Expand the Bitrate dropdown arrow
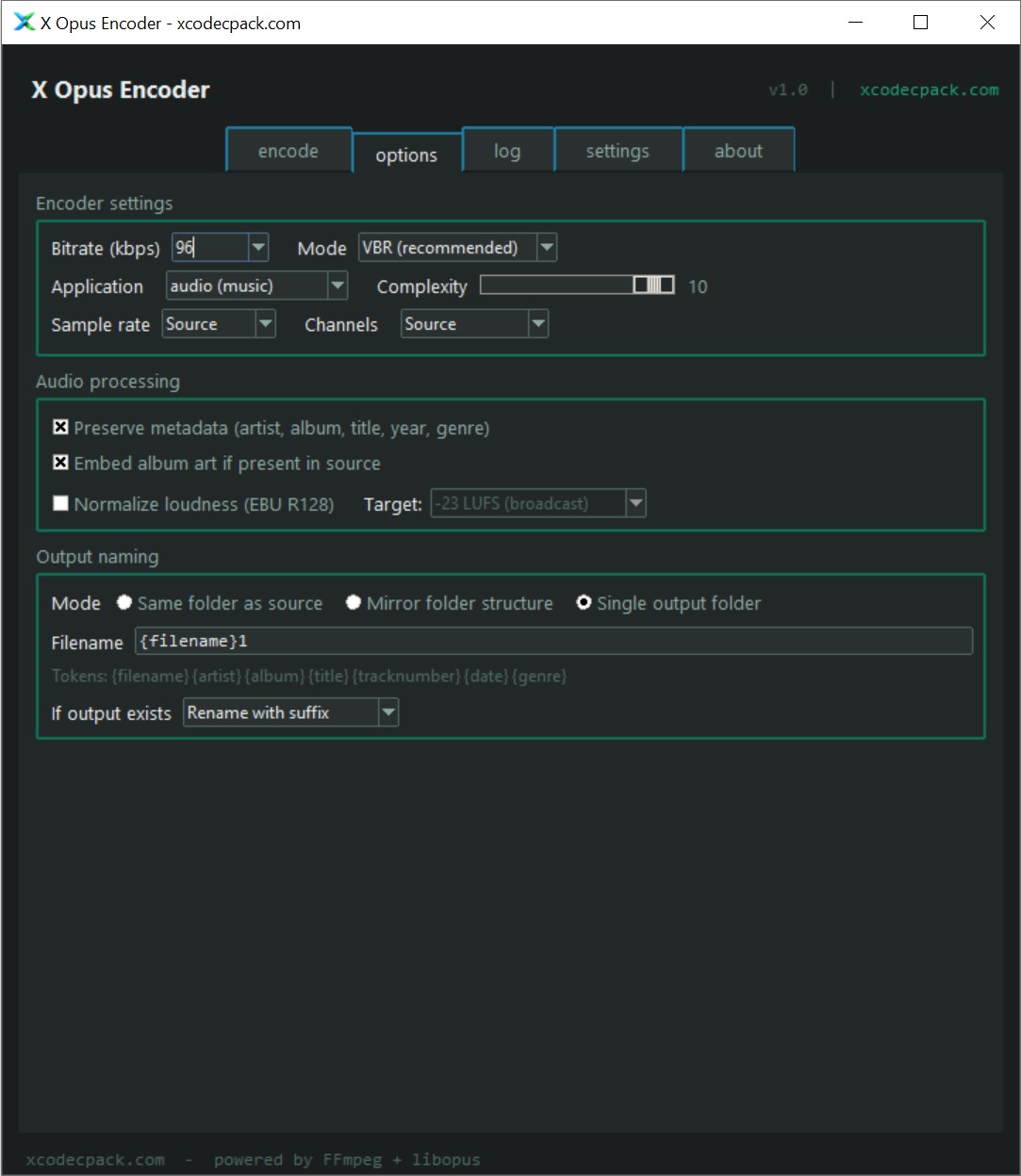Viewport: 1021px width, 1176px height. click(x=258, y=248)
